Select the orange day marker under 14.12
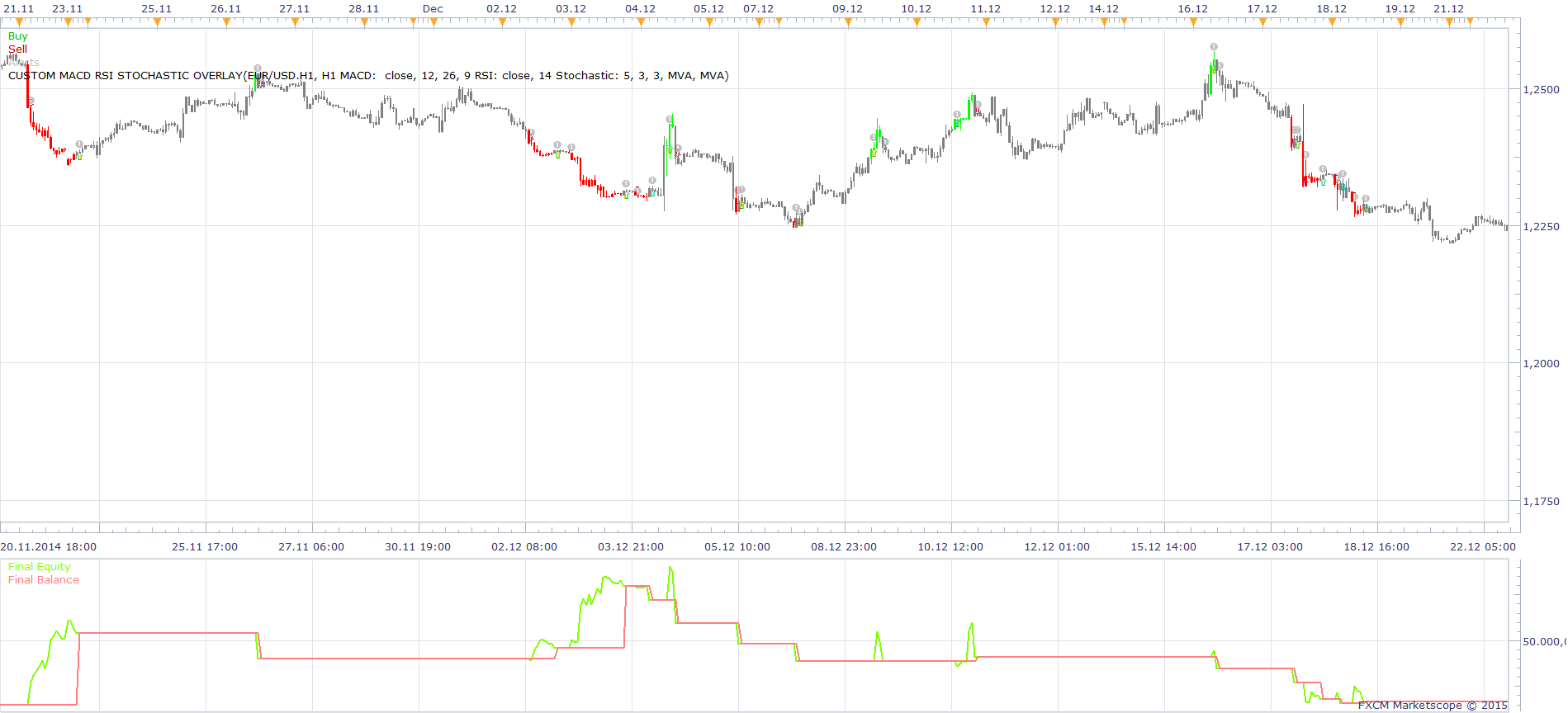The height and width of the screenshot is (713, 1568). coord(1104,22)
